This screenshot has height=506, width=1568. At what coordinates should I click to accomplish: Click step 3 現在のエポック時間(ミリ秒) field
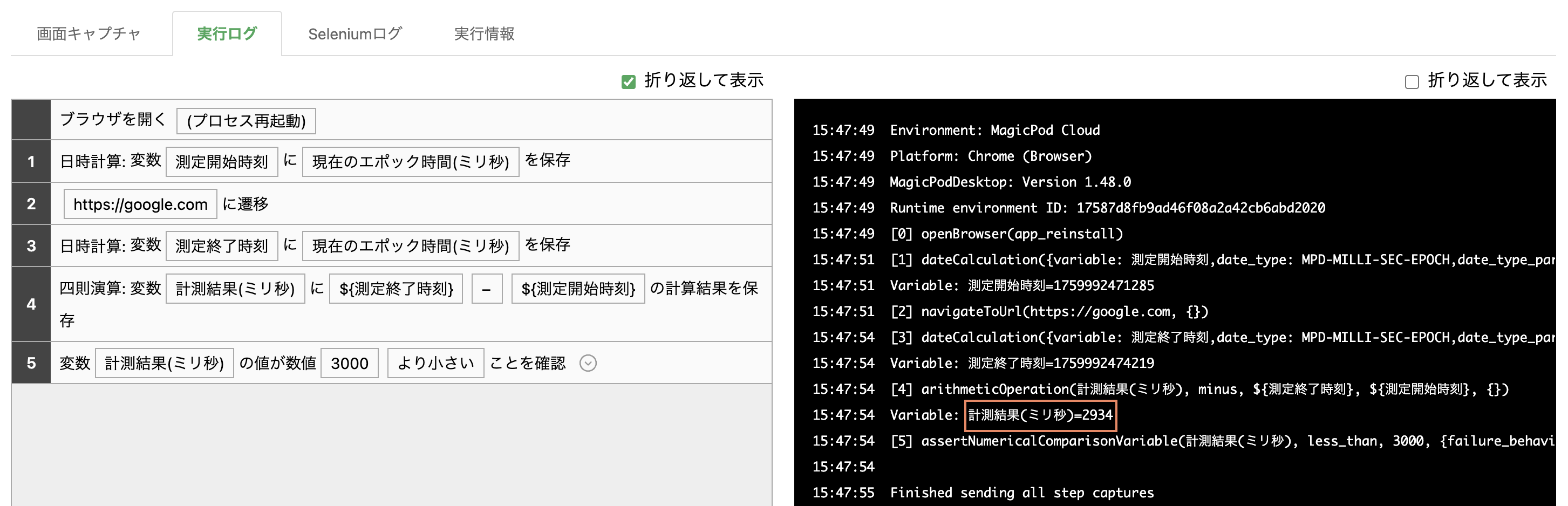tap(410, 246)
